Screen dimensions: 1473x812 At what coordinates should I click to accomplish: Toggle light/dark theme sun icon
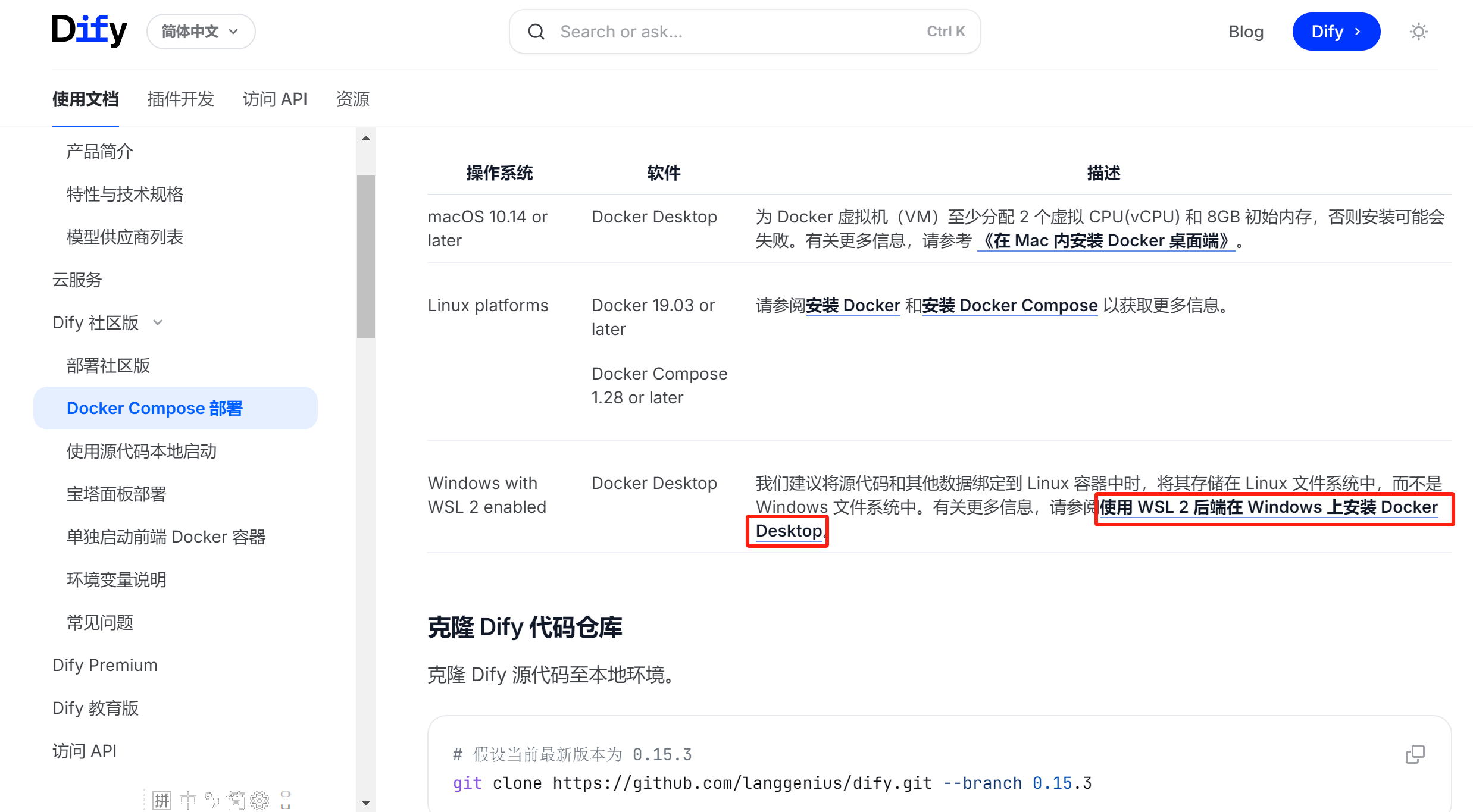1418,32
